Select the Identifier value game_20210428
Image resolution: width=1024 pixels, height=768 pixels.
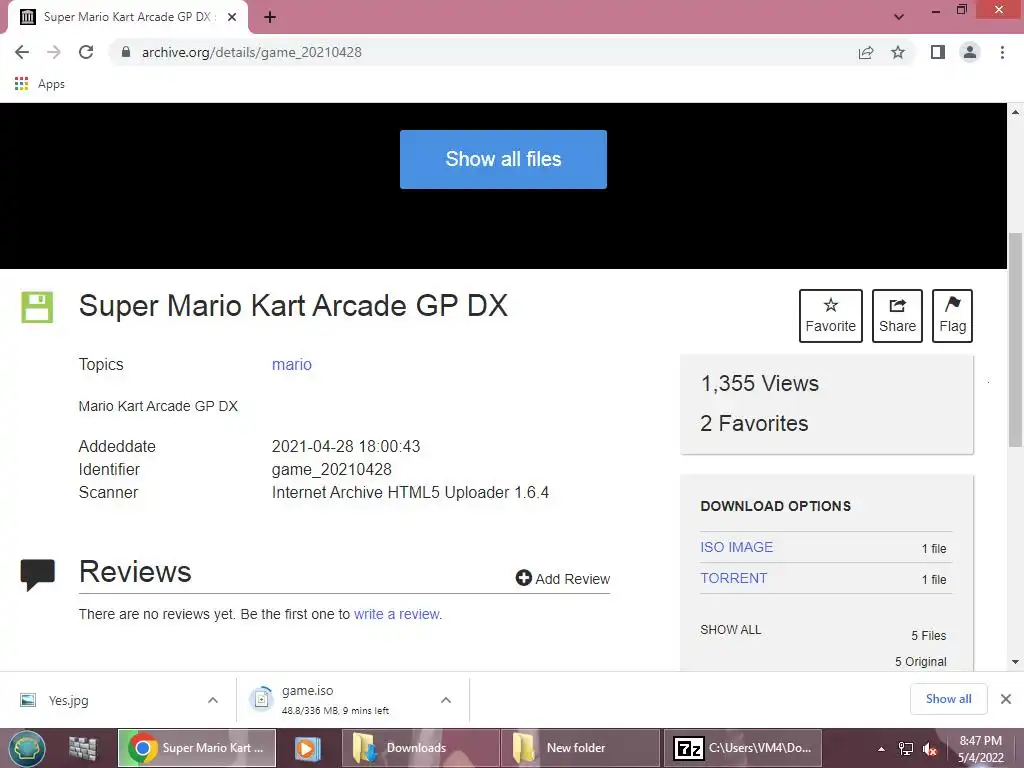click(x=332, y=470)
